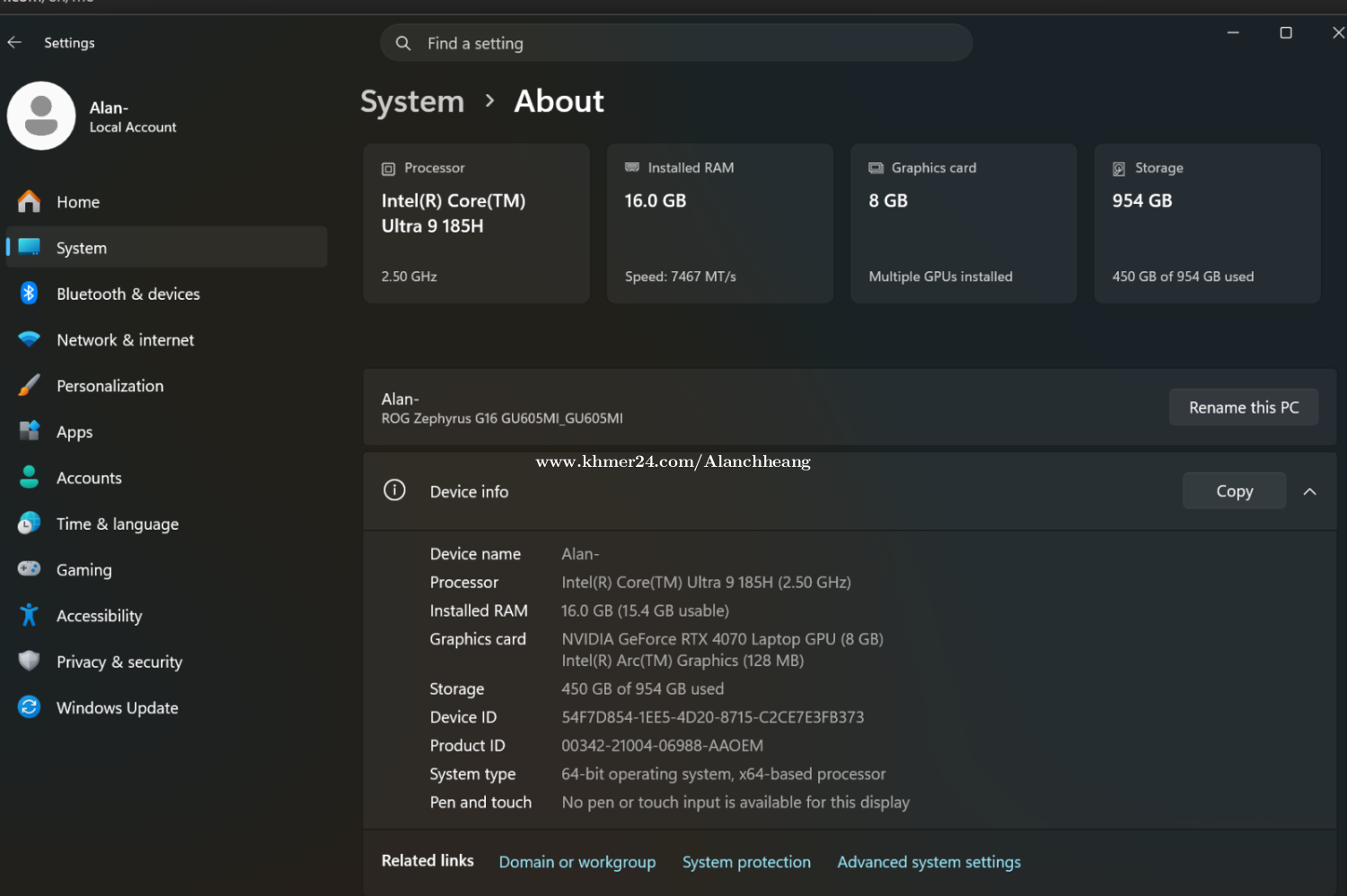Click ROG Zephyrus G16 model text
This screenshot has width=1347, height=896.
click(x=502, y=418)
